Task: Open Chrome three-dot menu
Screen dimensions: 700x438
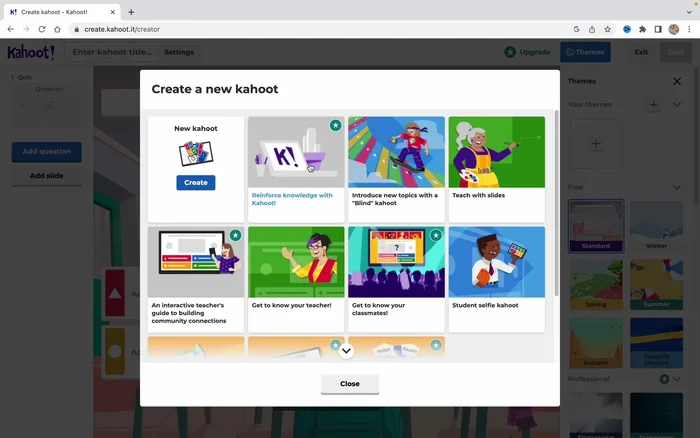Action: (x=690, y=30)
